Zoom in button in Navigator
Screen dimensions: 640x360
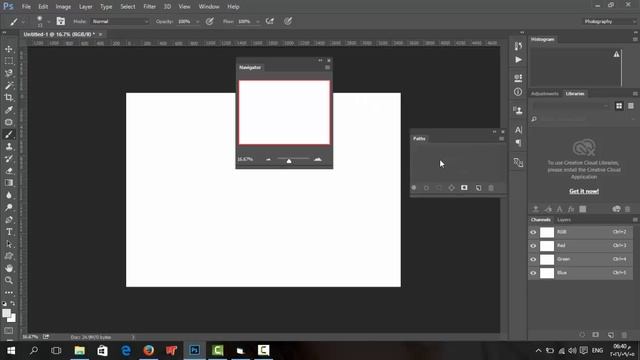pyautogui.click(x=318, y=159)
